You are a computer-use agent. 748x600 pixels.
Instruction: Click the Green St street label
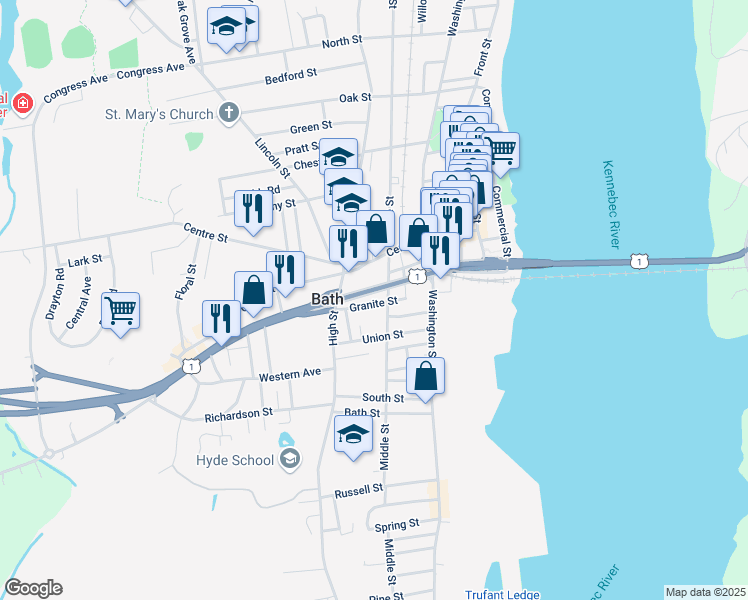tap(311, 127)
